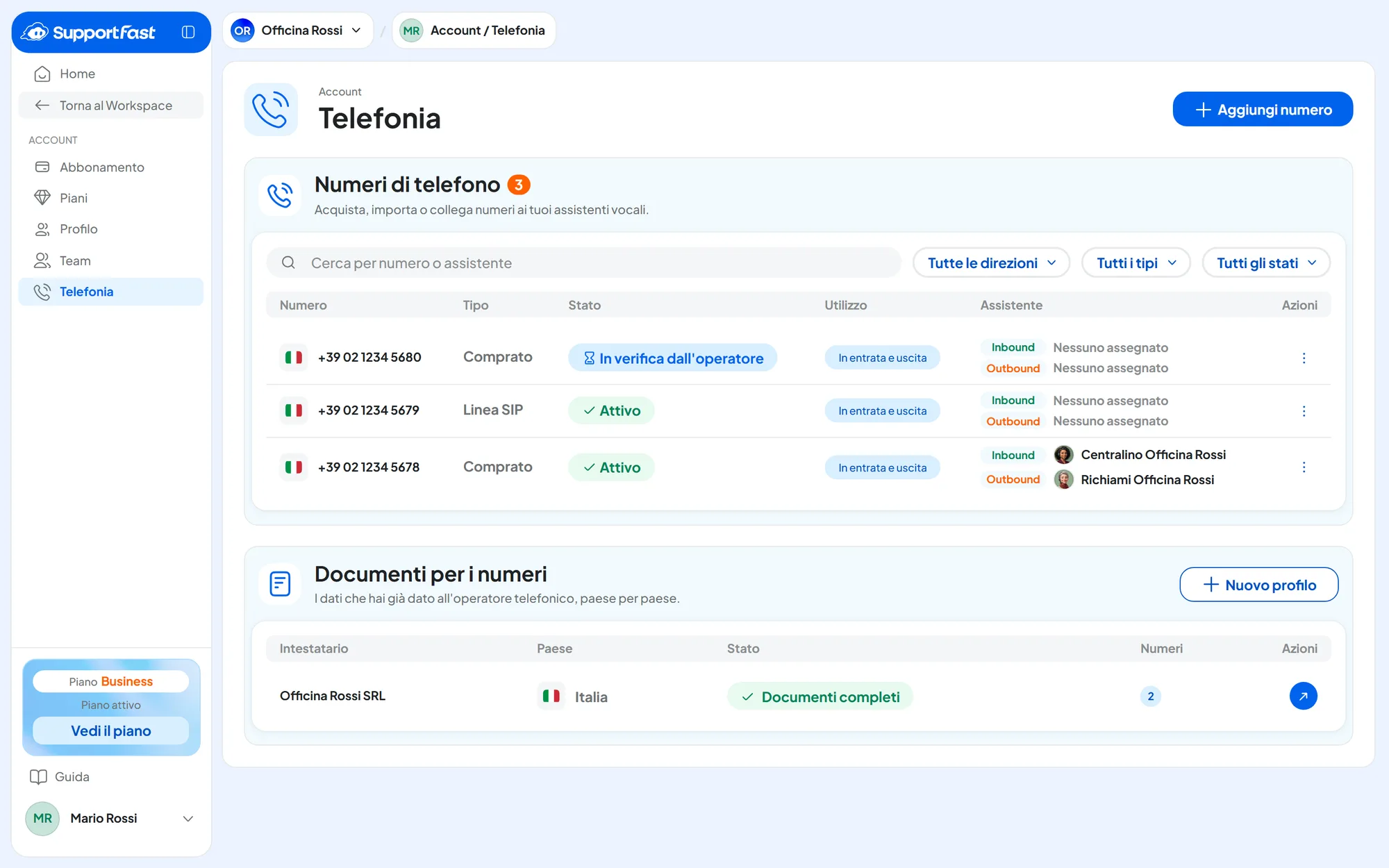Screen dimensions: 1389x868
Task: Click Richiami Officina Rossi assistant avatar
Action: (1063, 479)
